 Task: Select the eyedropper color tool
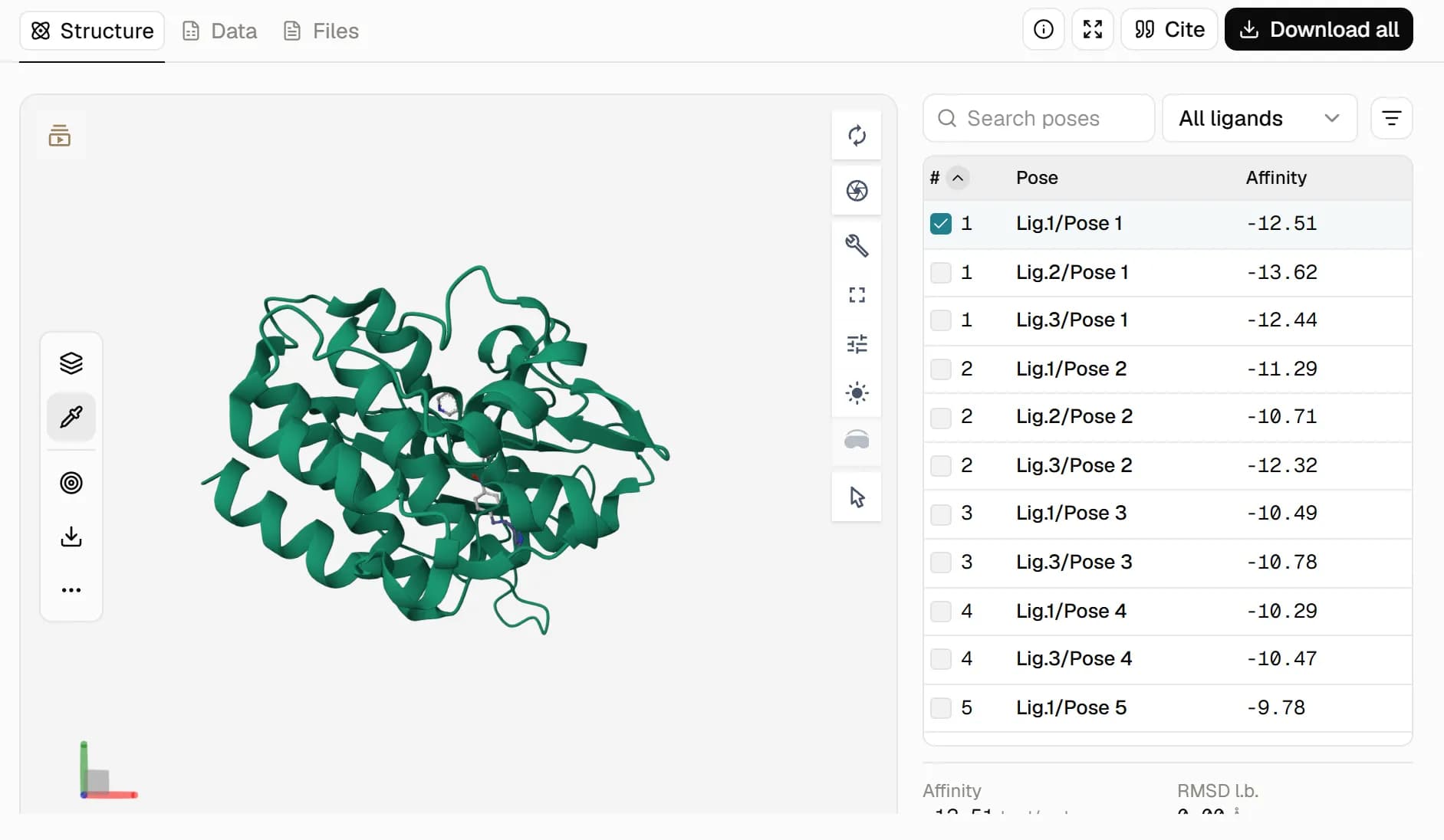pos(71,417)
